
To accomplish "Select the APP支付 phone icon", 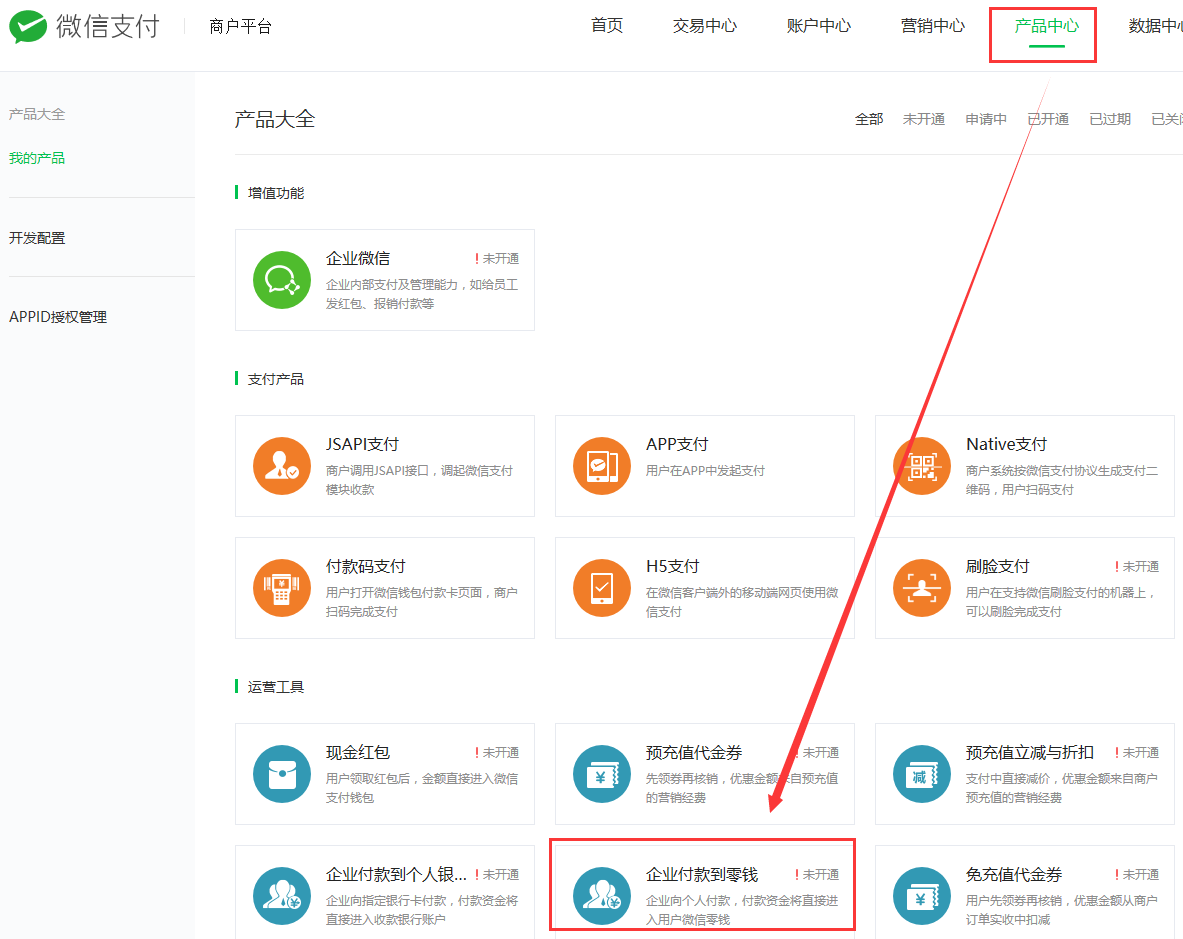I will [601, 466].
